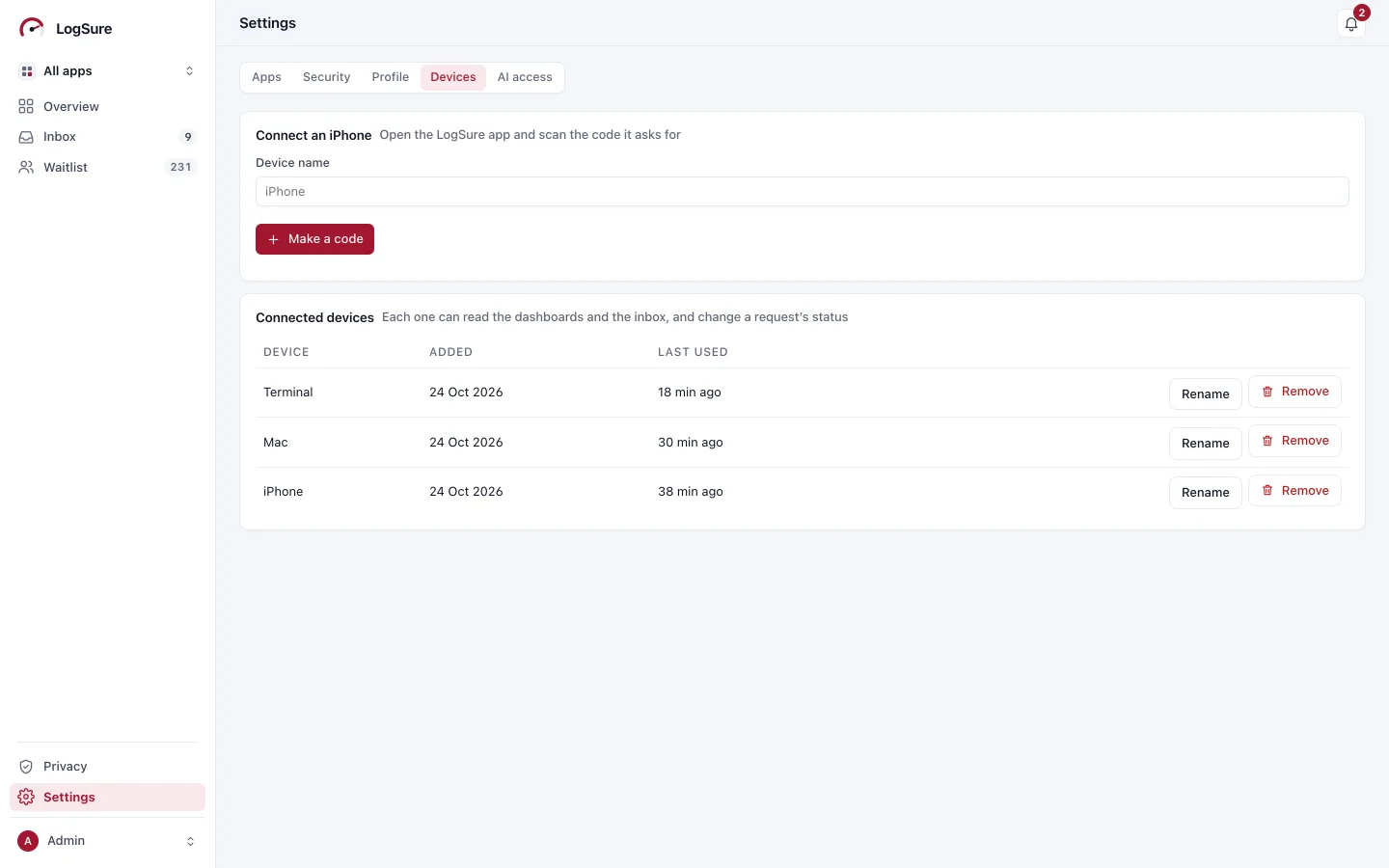Viewport: 1389px width, 868px height.
Task: Open the Admin account menu chevron
Action: [x=190, y=841]
